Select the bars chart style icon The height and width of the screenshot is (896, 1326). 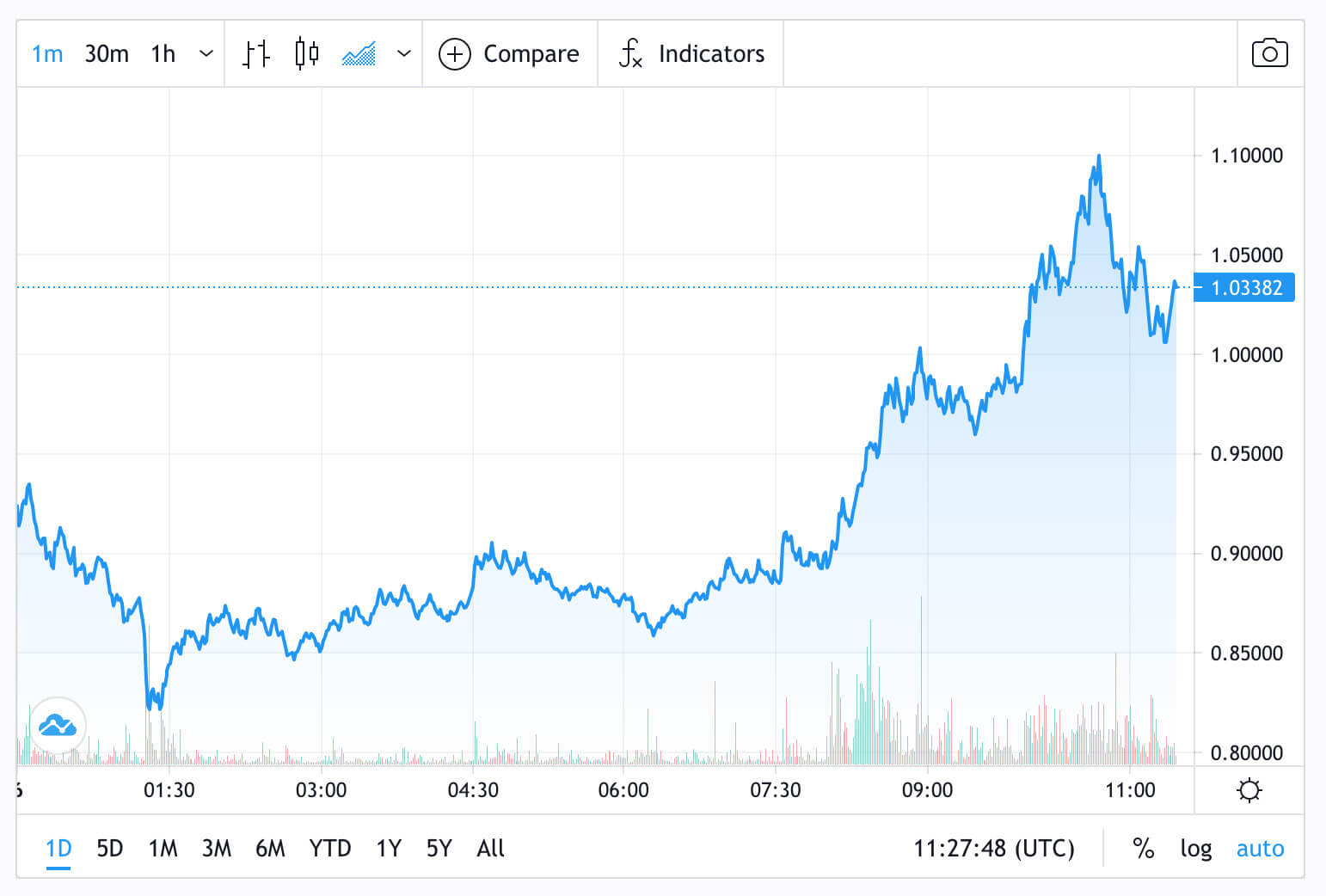click(255, 53)
